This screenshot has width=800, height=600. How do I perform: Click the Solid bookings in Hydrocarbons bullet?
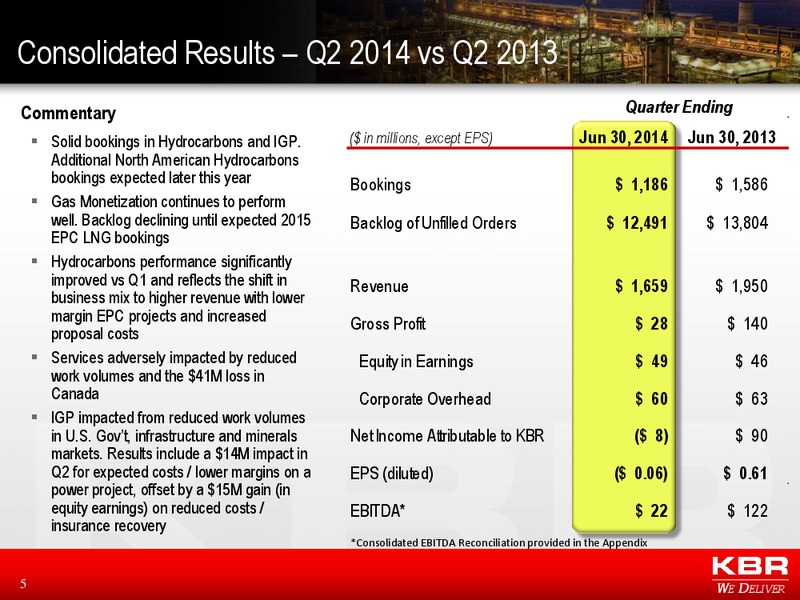(175, 160)
